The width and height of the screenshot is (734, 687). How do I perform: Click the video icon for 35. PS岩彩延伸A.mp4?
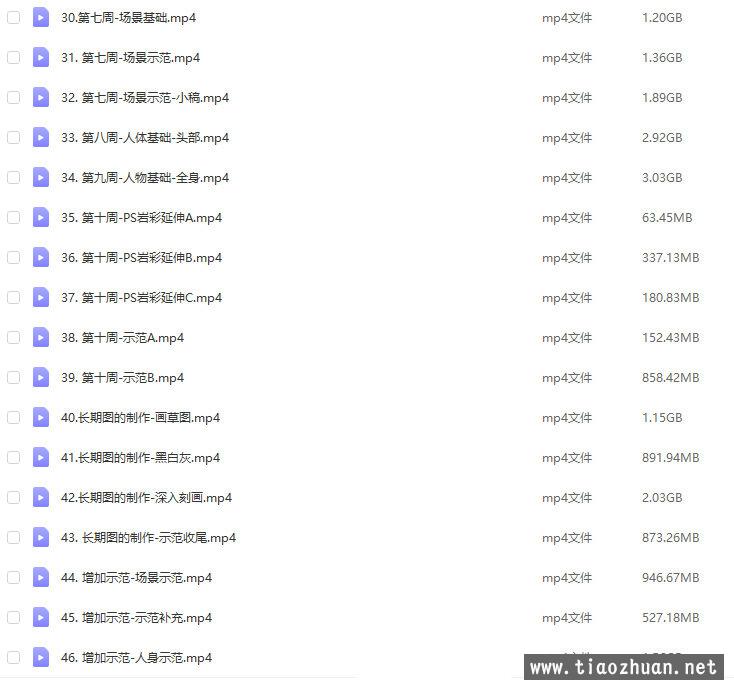click(41, 218)
